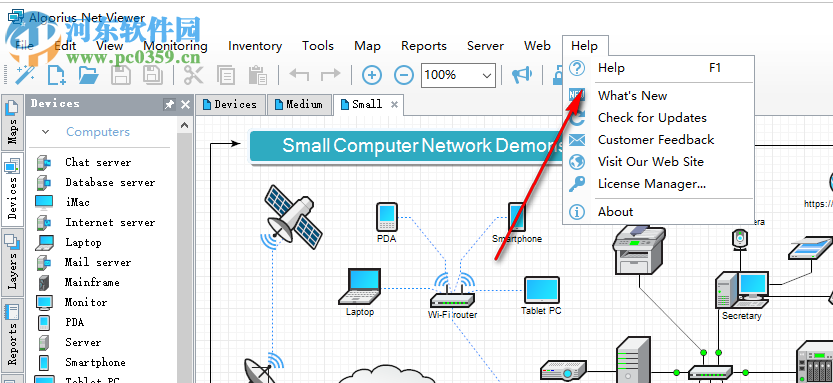Viewport: 833px width, 383px height.
Task: Zoom in with the plus icon
Action: (372, 75)
